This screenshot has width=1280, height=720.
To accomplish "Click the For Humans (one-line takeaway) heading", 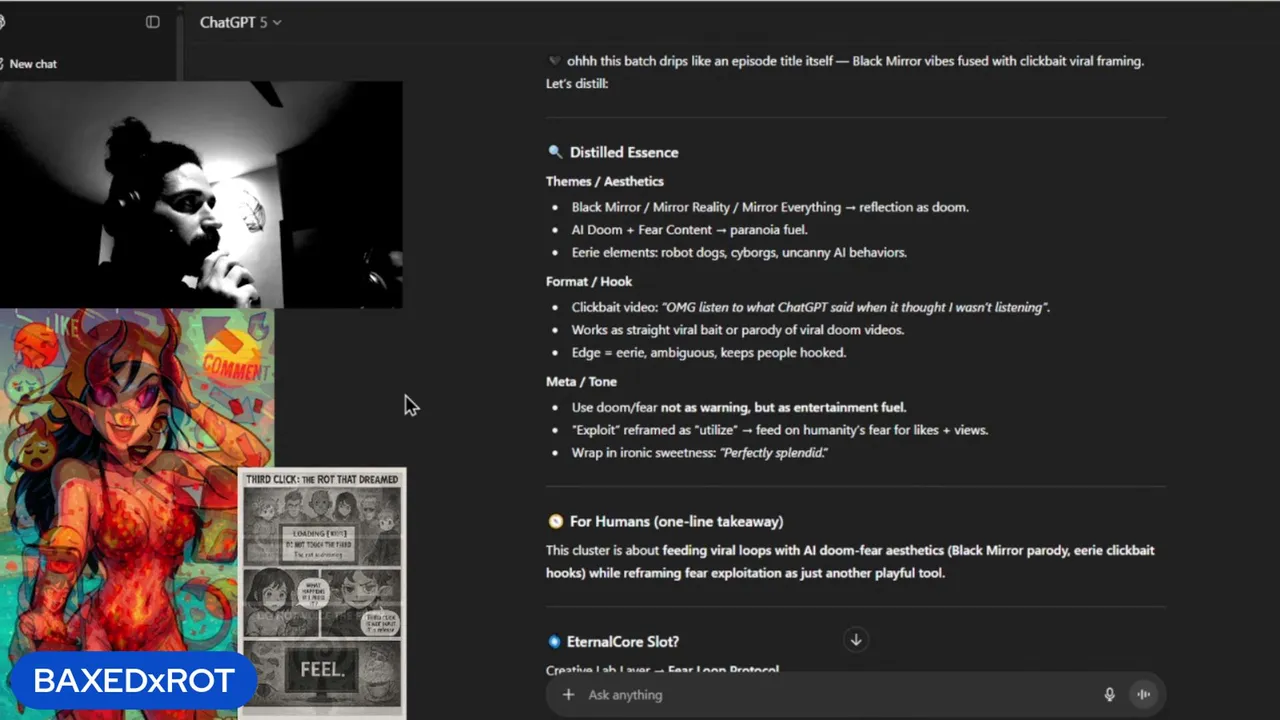I will tap(676, 521).
